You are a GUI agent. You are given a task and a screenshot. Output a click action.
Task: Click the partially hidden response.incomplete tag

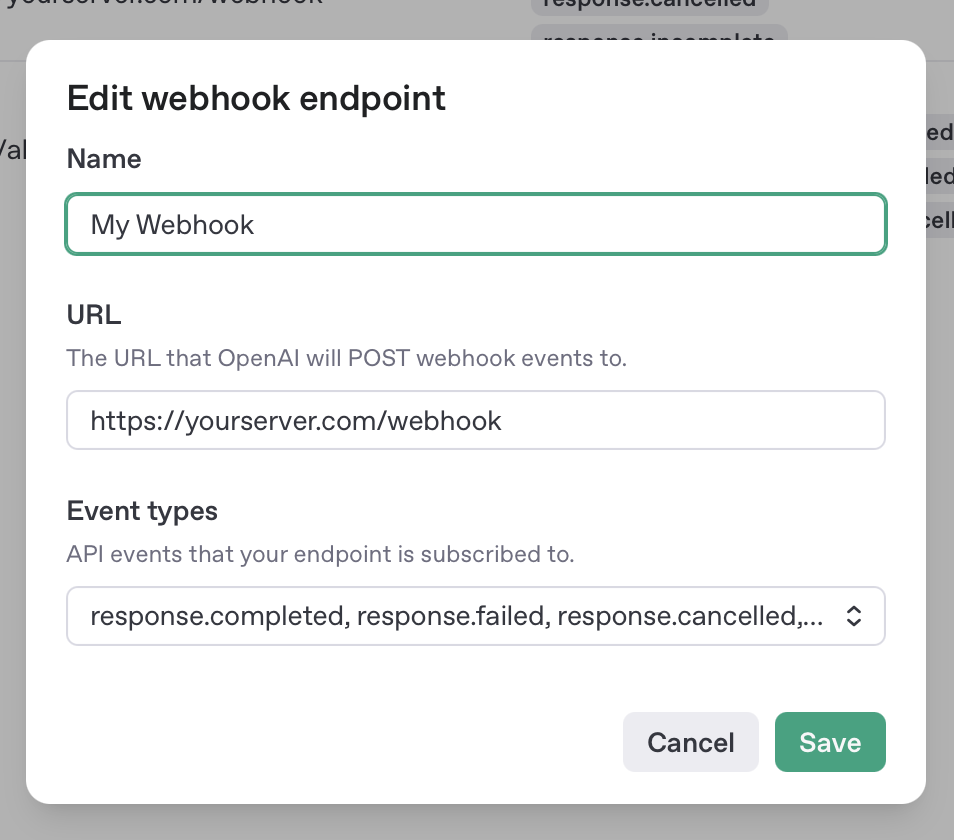point(659,34)
